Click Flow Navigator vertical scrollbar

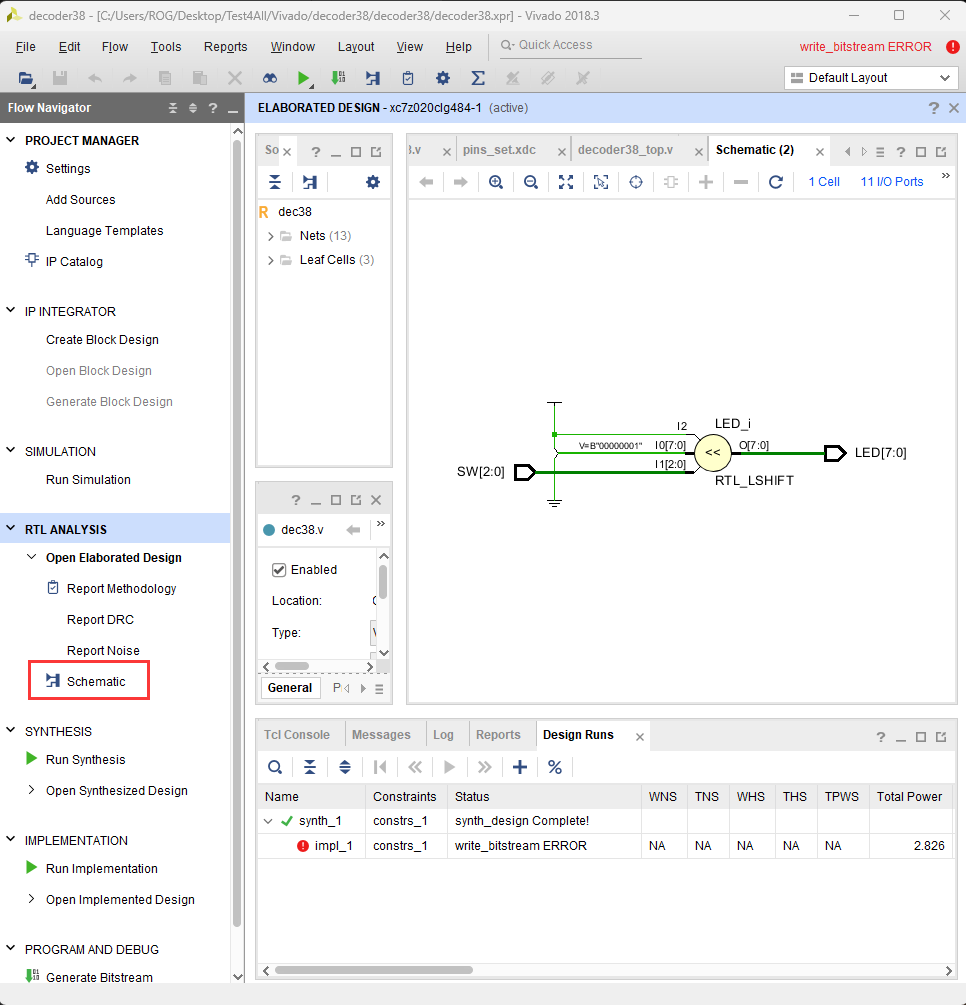(237, 532)
